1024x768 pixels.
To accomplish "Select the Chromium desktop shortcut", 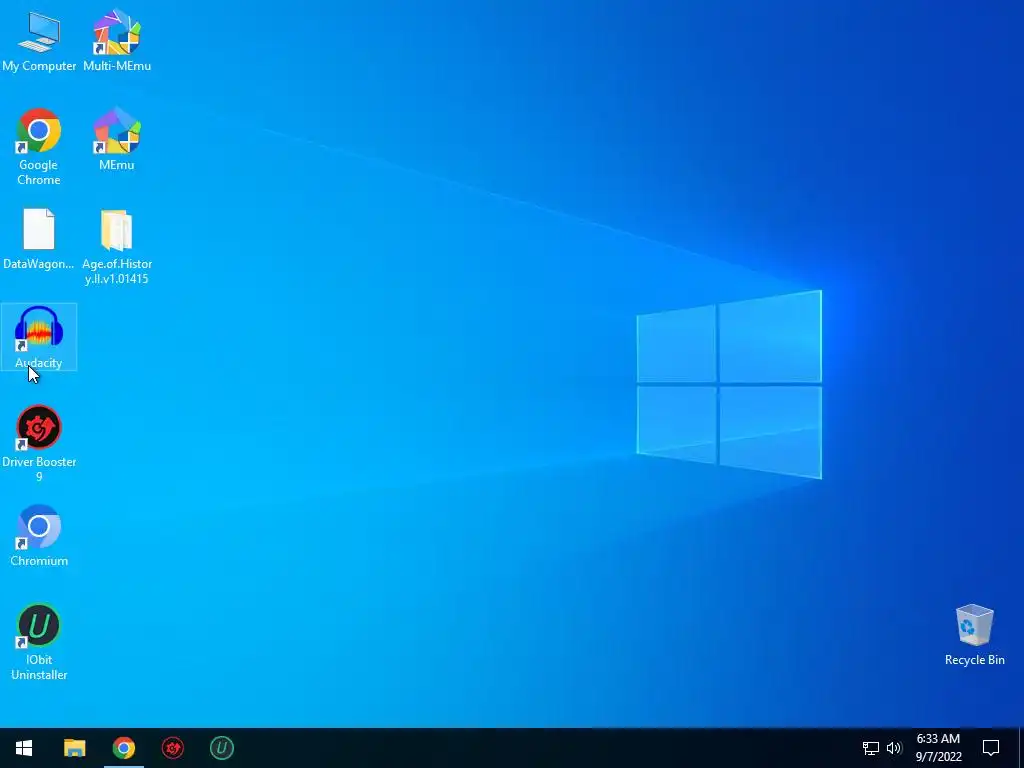I will (39, 536).
